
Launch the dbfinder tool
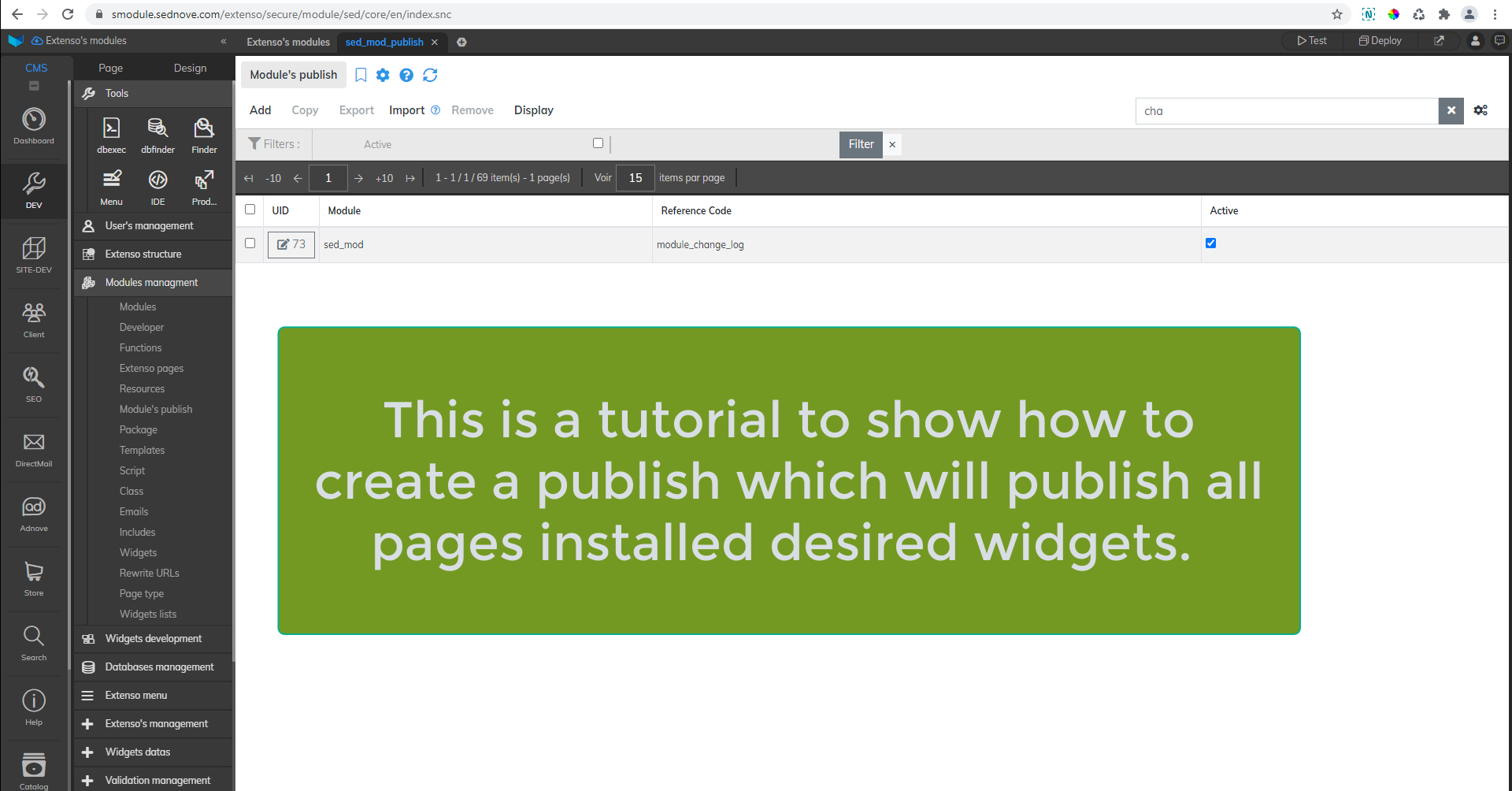point(157,136)
